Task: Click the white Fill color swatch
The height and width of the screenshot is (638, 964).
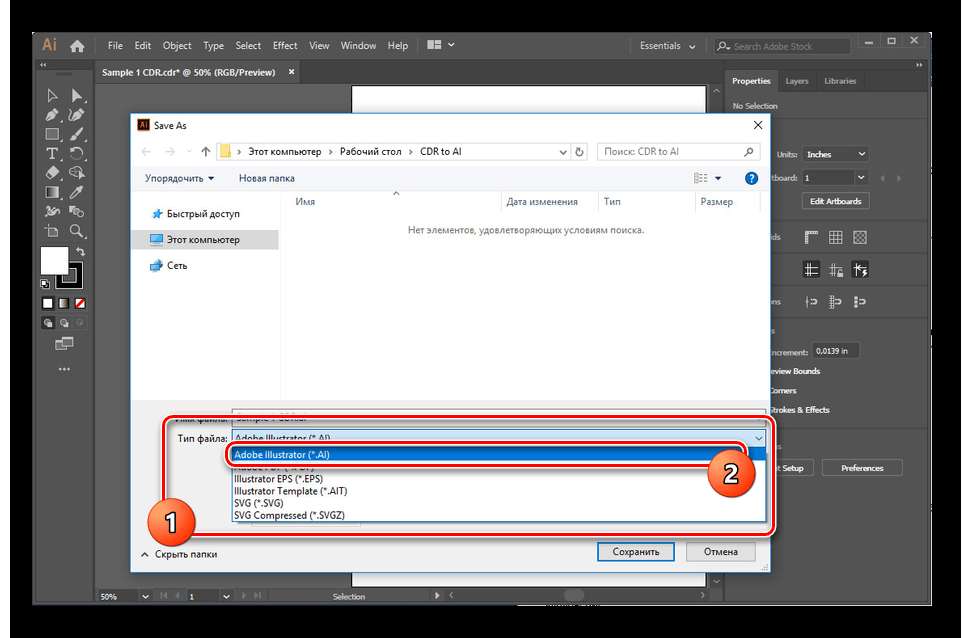Action: point(54,261)
